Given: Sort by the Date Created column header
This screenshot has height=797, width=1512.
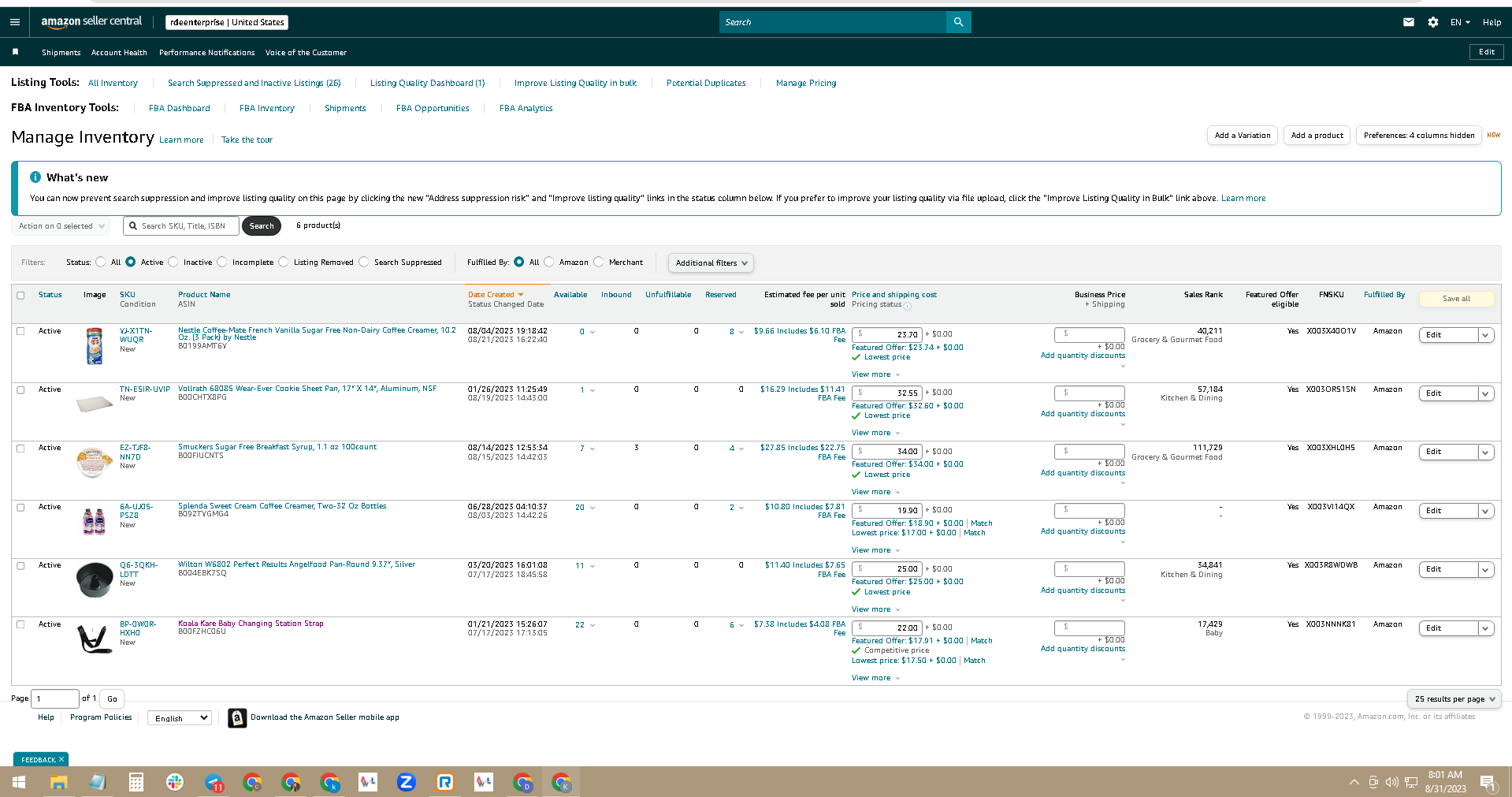Looking at the screenshot, I should 496,295.
